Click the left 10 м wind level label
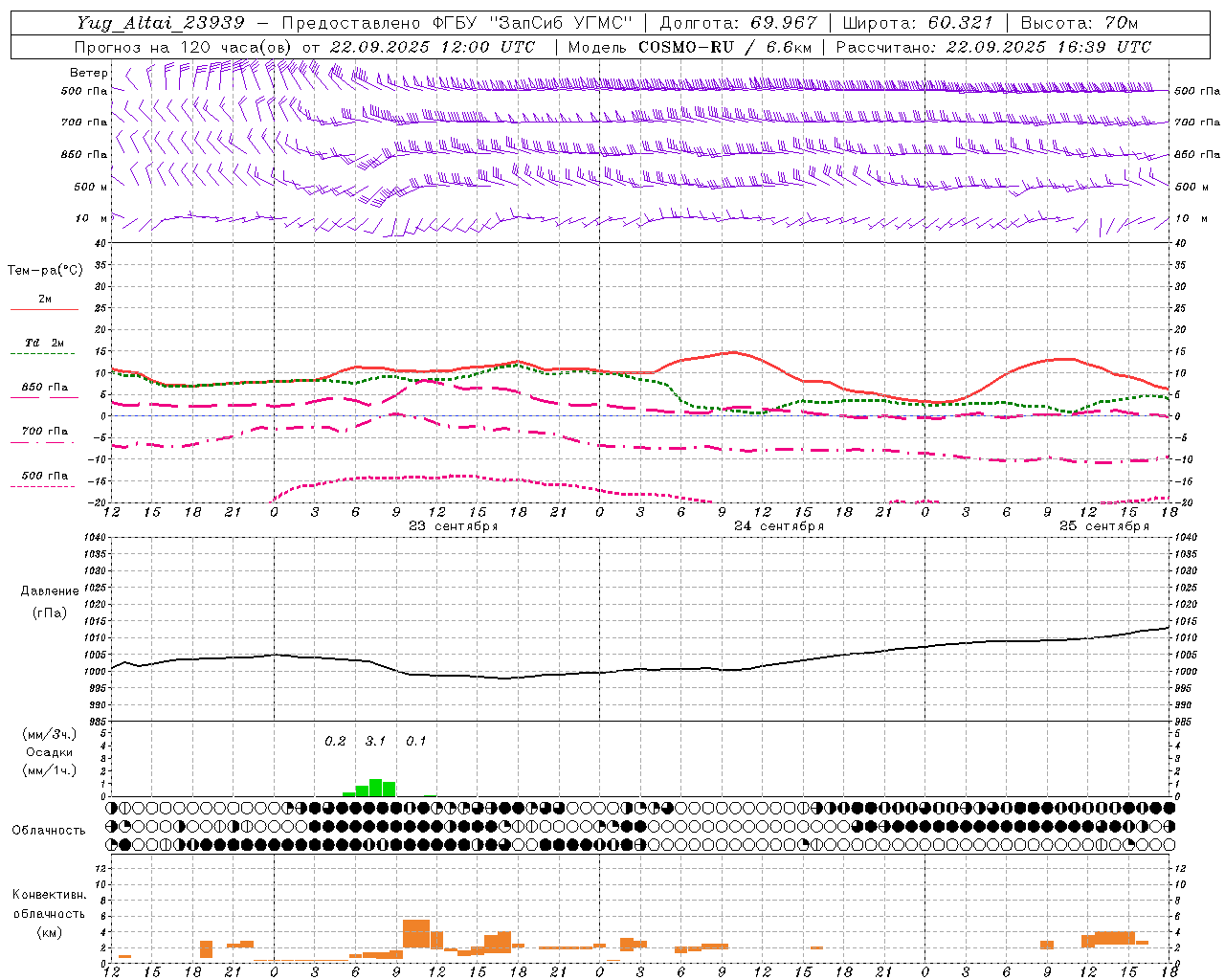 pyautogui.click(x=91, y=218)
